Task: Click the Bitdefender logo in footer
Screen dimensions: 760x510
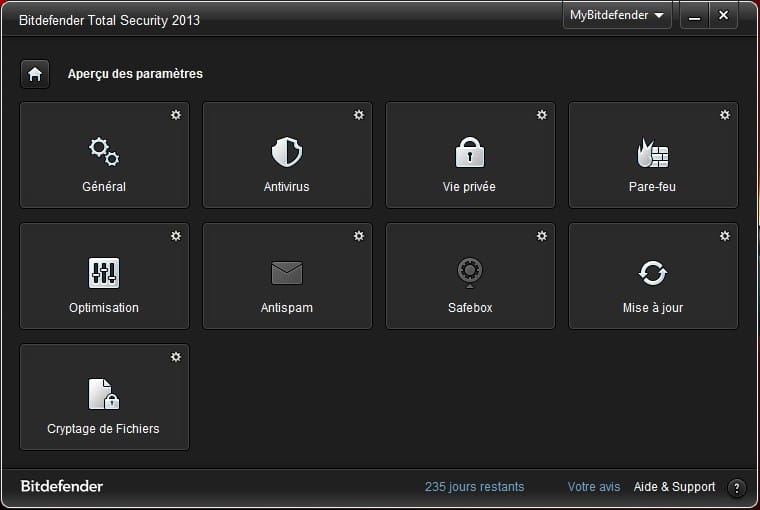Action: 62,486
